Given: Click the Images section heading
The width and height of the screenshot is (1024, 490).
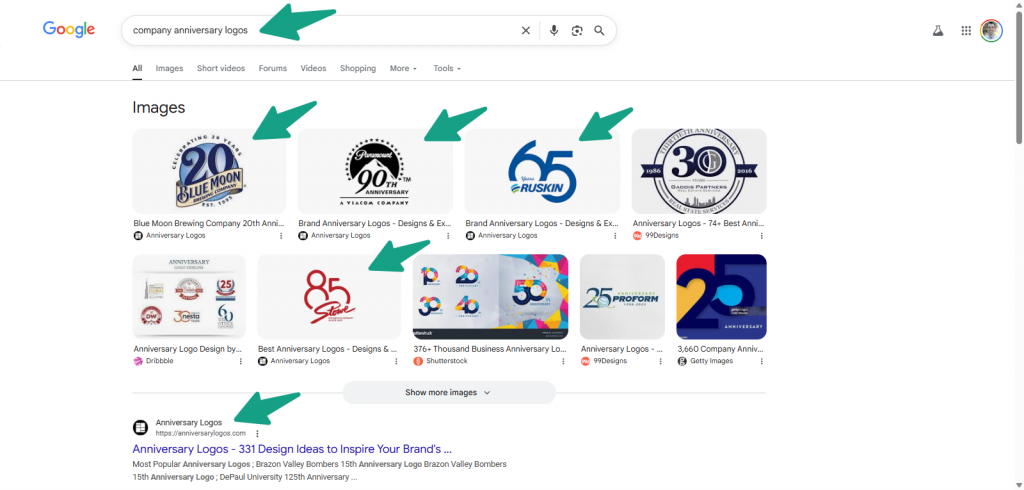Looking at the screenshot, I should (159, 107).
